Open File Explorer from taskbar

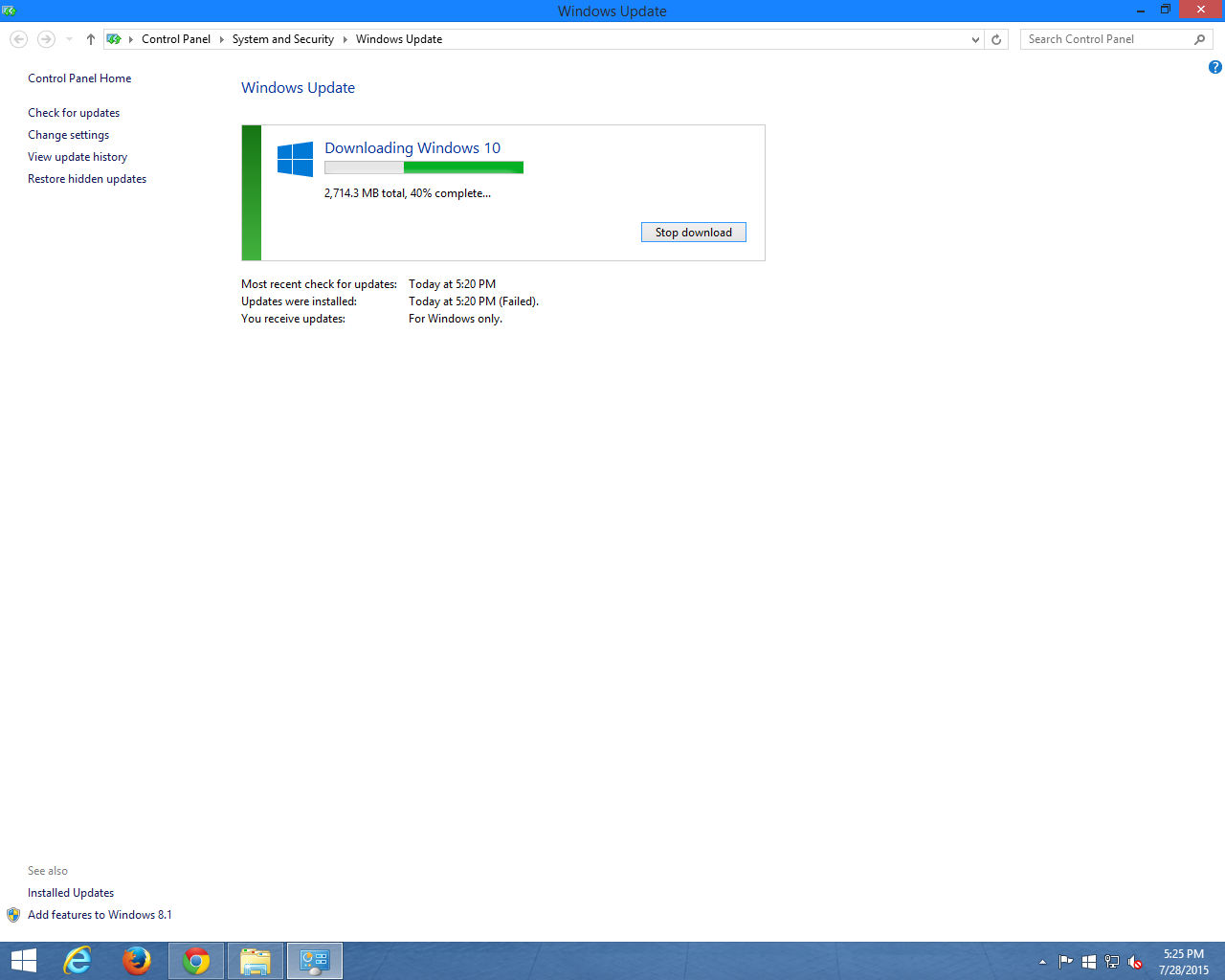pyautogui.click(x=256, y=961)
